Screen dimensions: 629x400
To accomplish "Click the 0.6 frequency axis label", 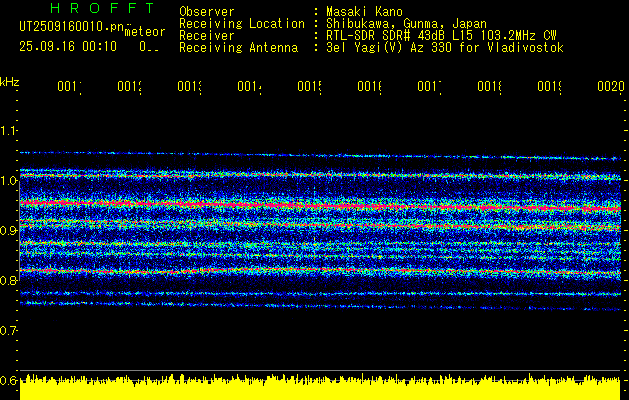I will pos(8,380).
